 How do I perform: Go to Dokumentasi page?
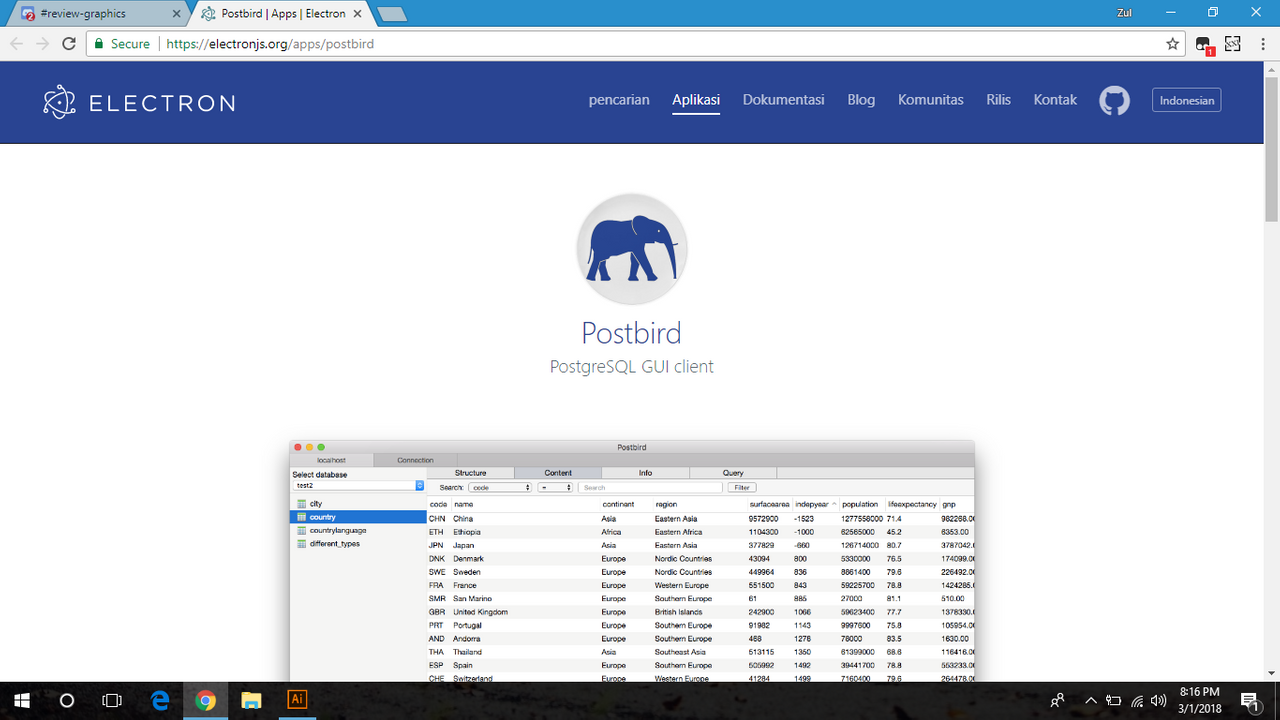click(x=784, y=100)
